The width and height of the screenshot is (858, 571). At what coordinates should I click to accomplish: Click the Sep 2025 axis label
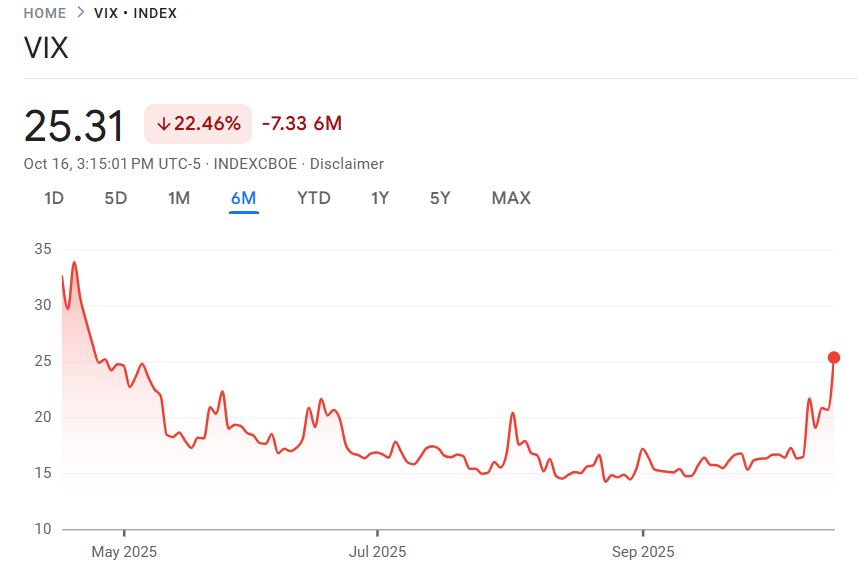pos(643,551)
